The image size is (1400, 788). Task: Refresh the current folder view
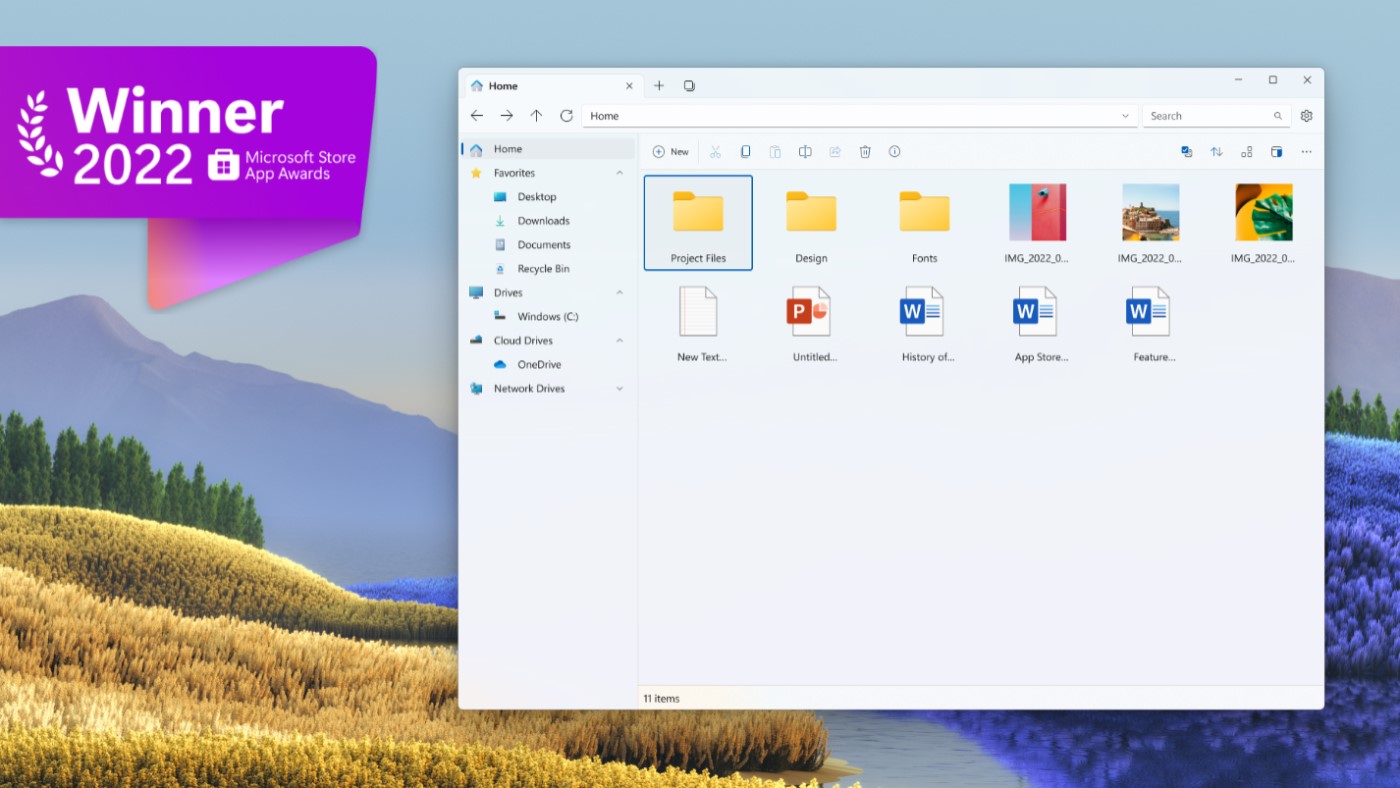pos(566,115)
